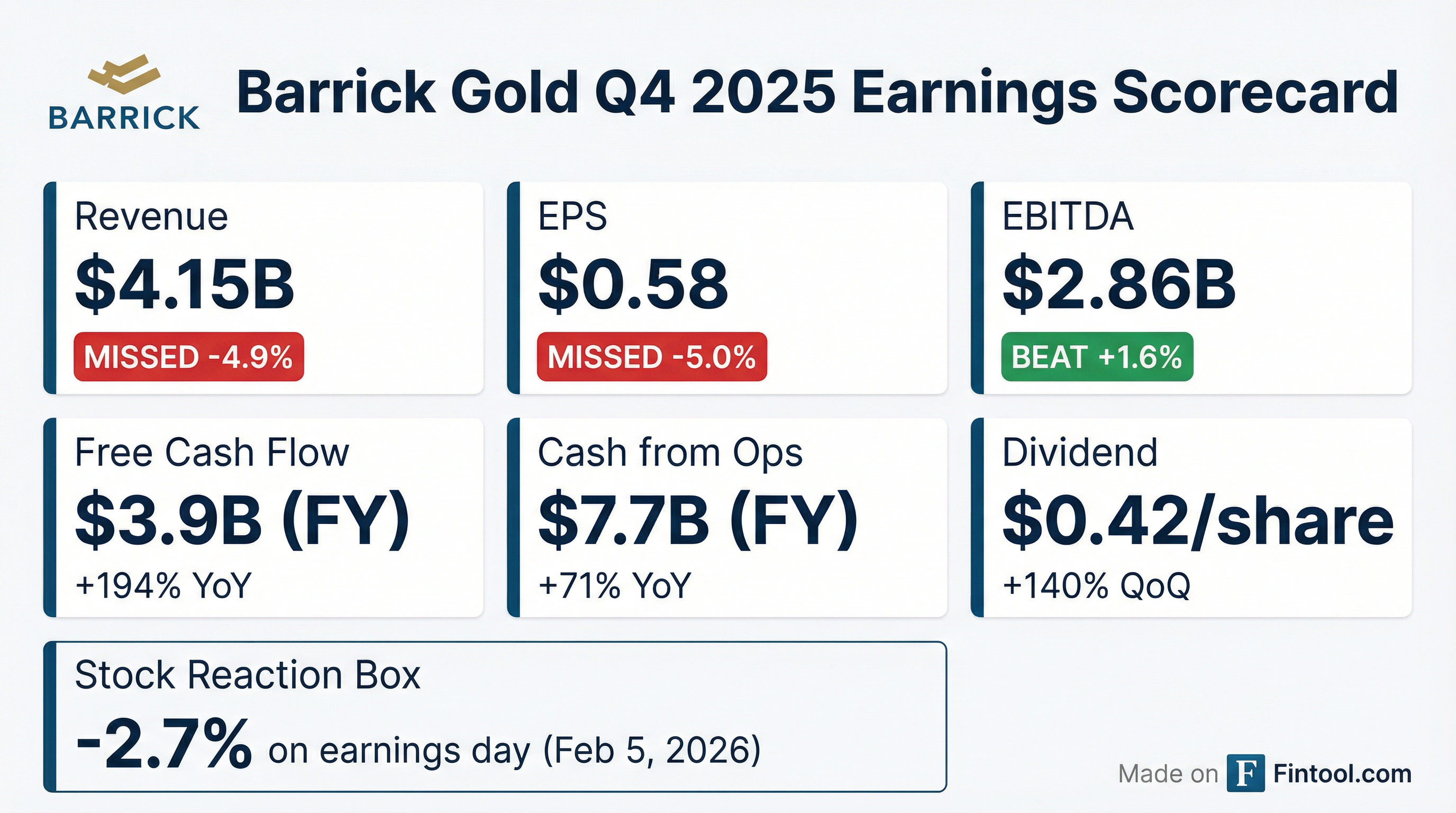
Task: Click the red MISSED -4.9% badge
Action: tap(189, 357)
